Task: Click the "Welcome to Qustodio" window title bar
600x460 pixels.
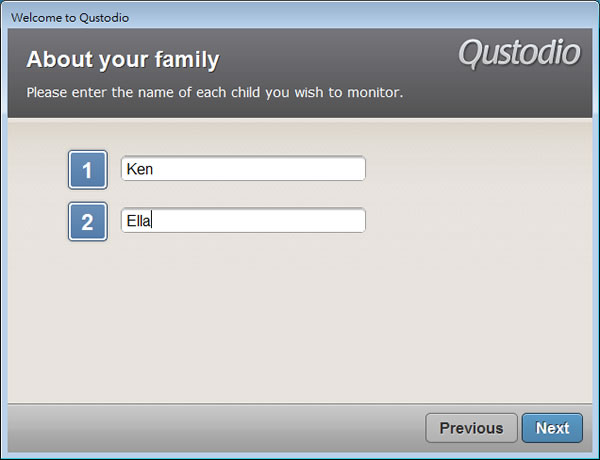Action: click(x=300, y=18)
